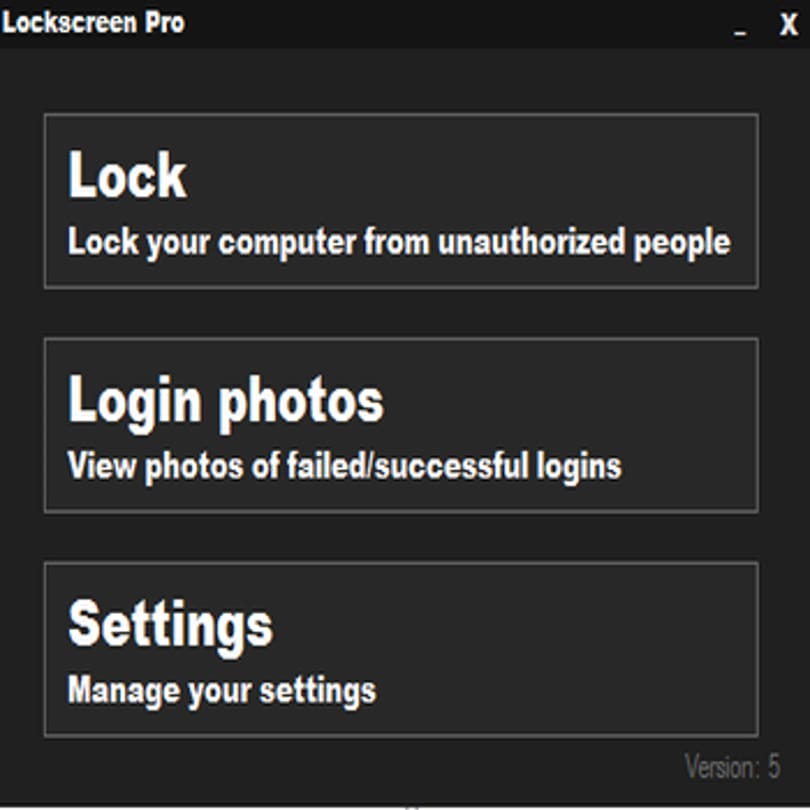The image size is (810, 810).
Task: Manage settings via the bottom tile
Action: click(x=401, y=649)
